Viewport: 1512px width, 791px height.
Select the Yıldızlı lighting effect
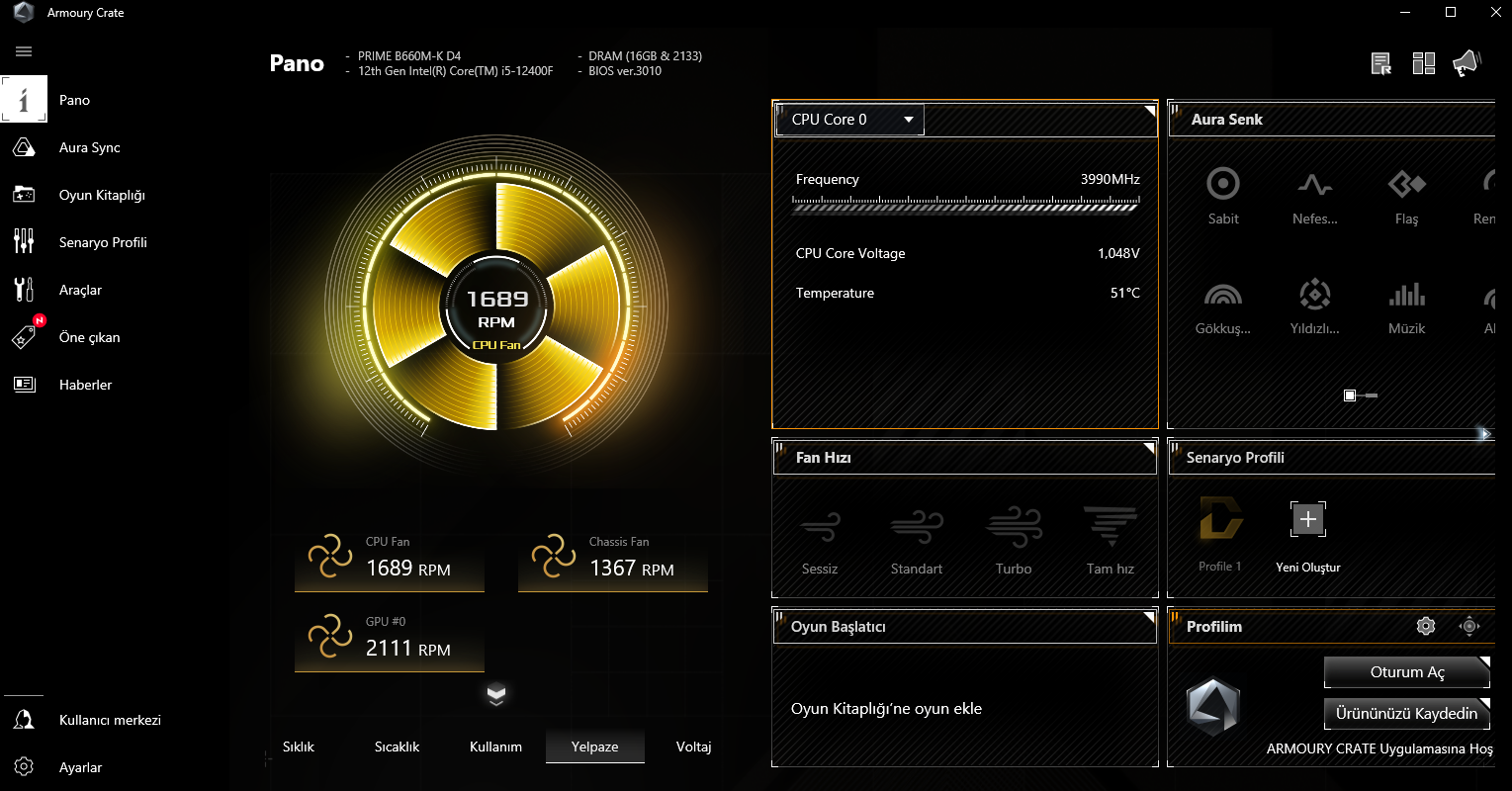(1314, 307)
